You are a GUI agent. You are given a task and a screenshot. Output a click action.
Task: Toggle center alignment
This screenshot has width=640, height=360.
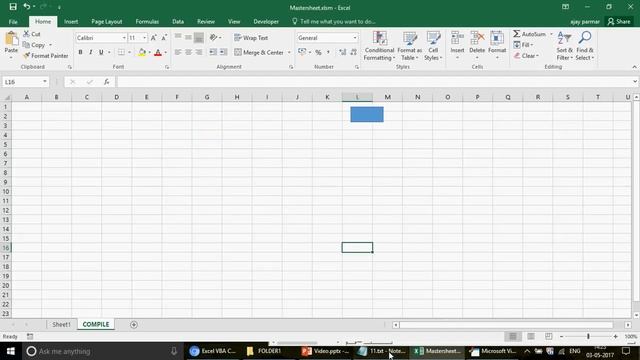click(188, 52)
